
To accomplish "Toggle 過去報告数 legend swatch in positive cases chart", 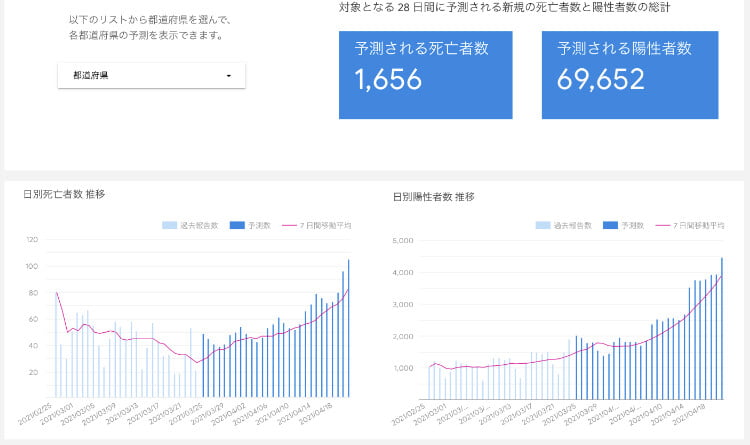I will point(543,226).
